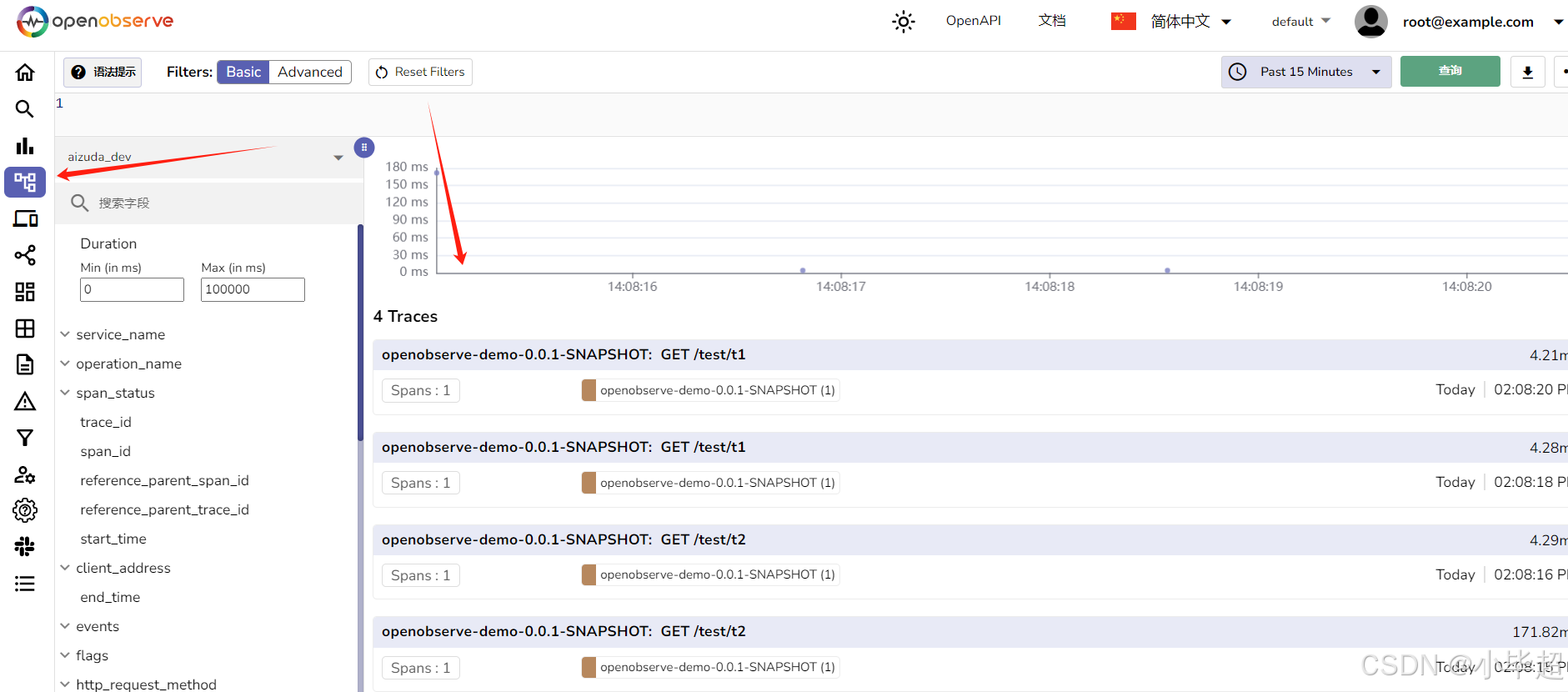The height and width of the screenshot is (692, 1568).
Task: Select the Traces sidebar icon
Action: (x=25, y=182)
